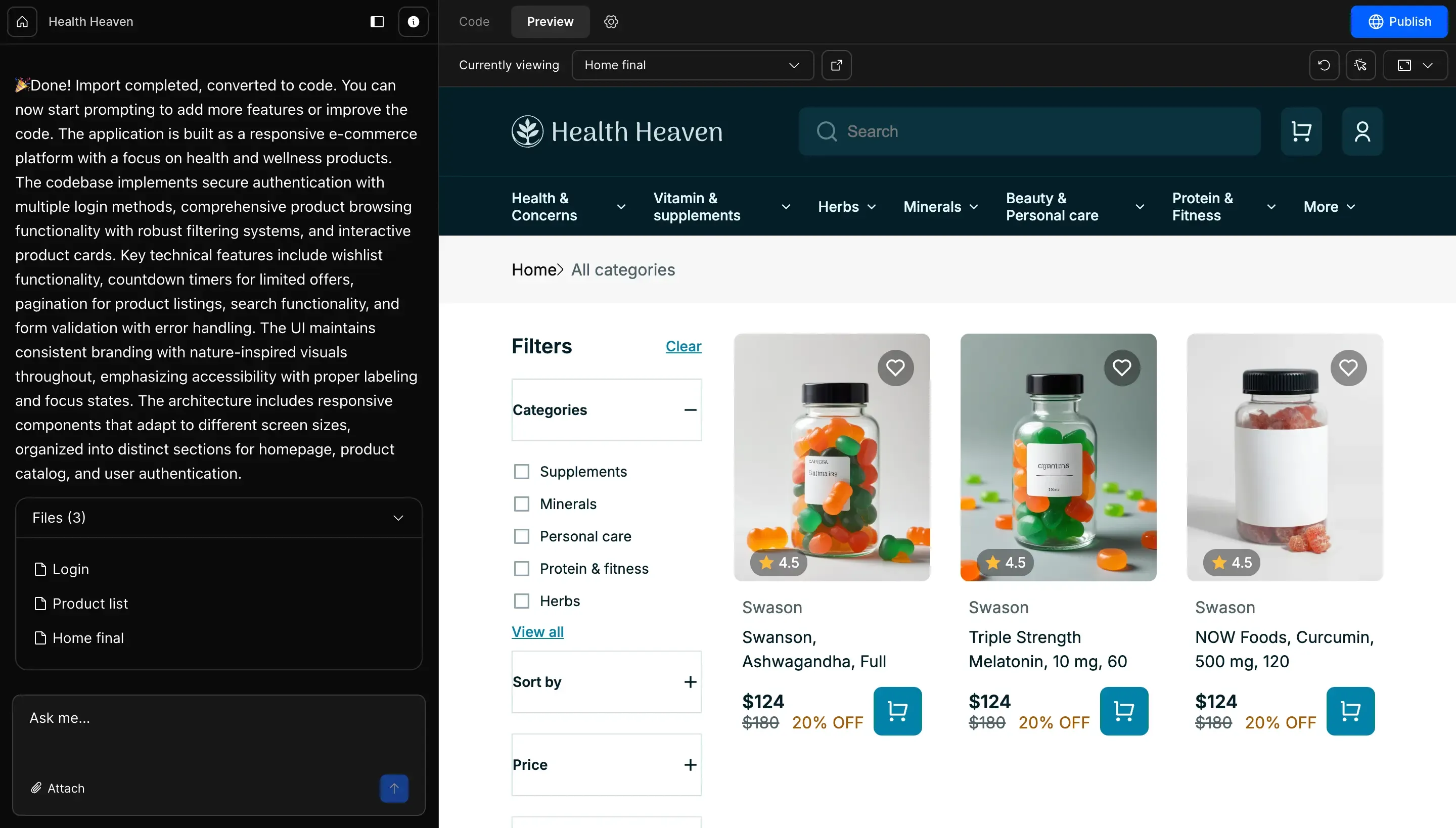Open the user account icon
This screenshot has height=828, width=1456.
pos(1362,131)
